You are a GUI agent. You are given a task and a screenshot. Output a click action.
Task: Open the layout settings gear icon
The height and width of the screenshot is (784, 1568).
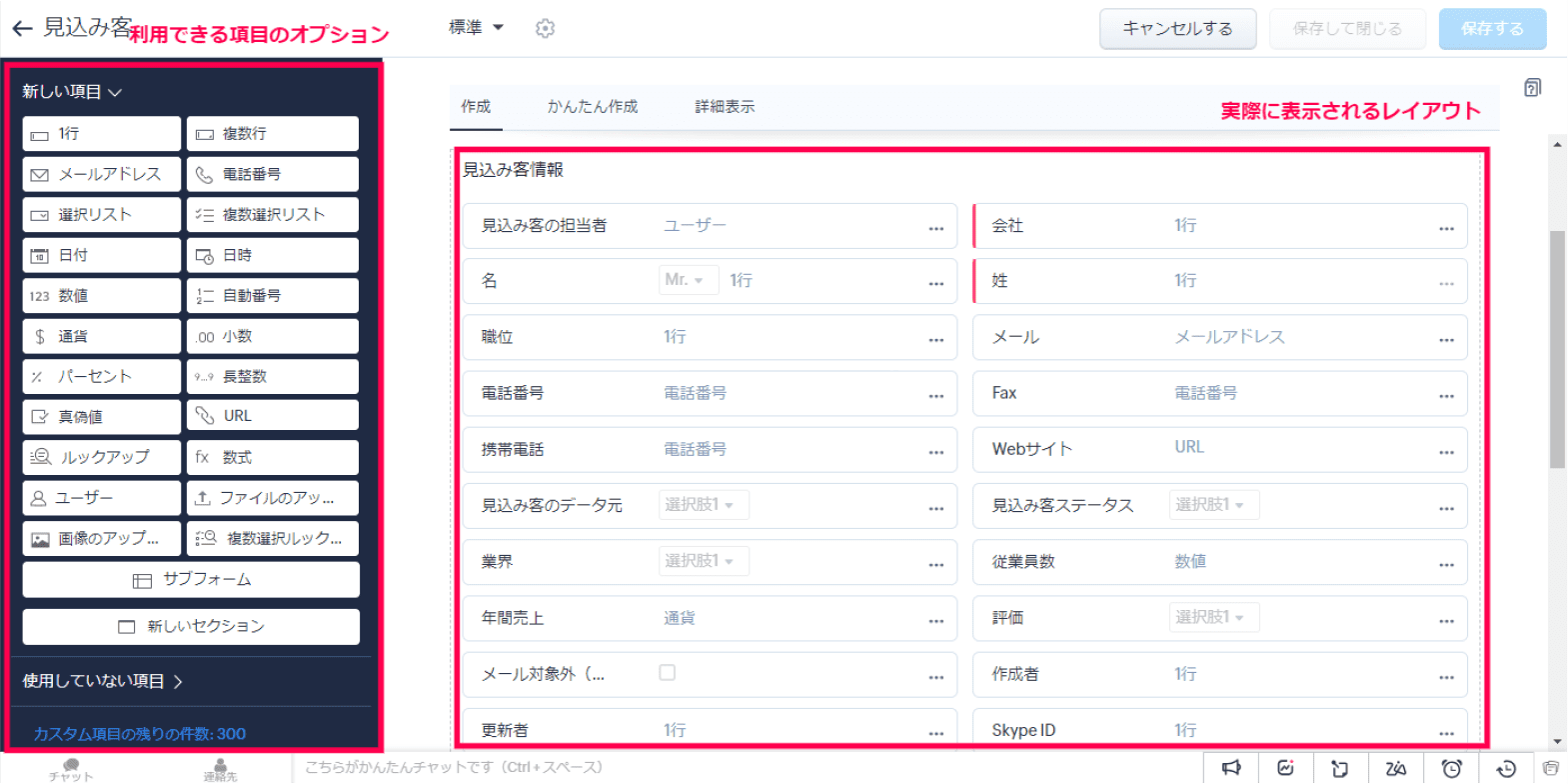pos(545,28)
